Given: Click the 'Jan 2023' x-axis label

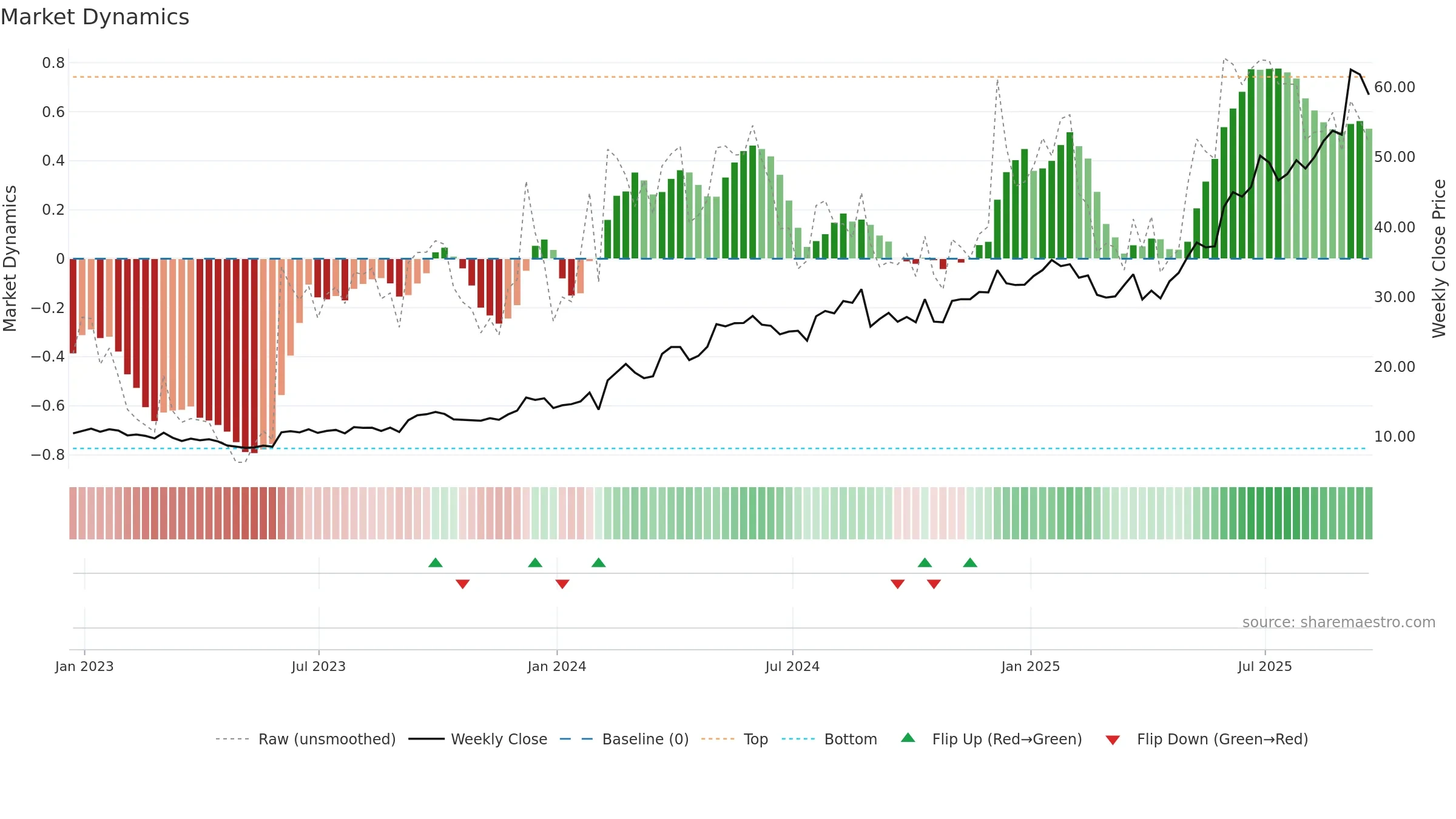Looking at the screenshot, I should click(x=84, y=666).
